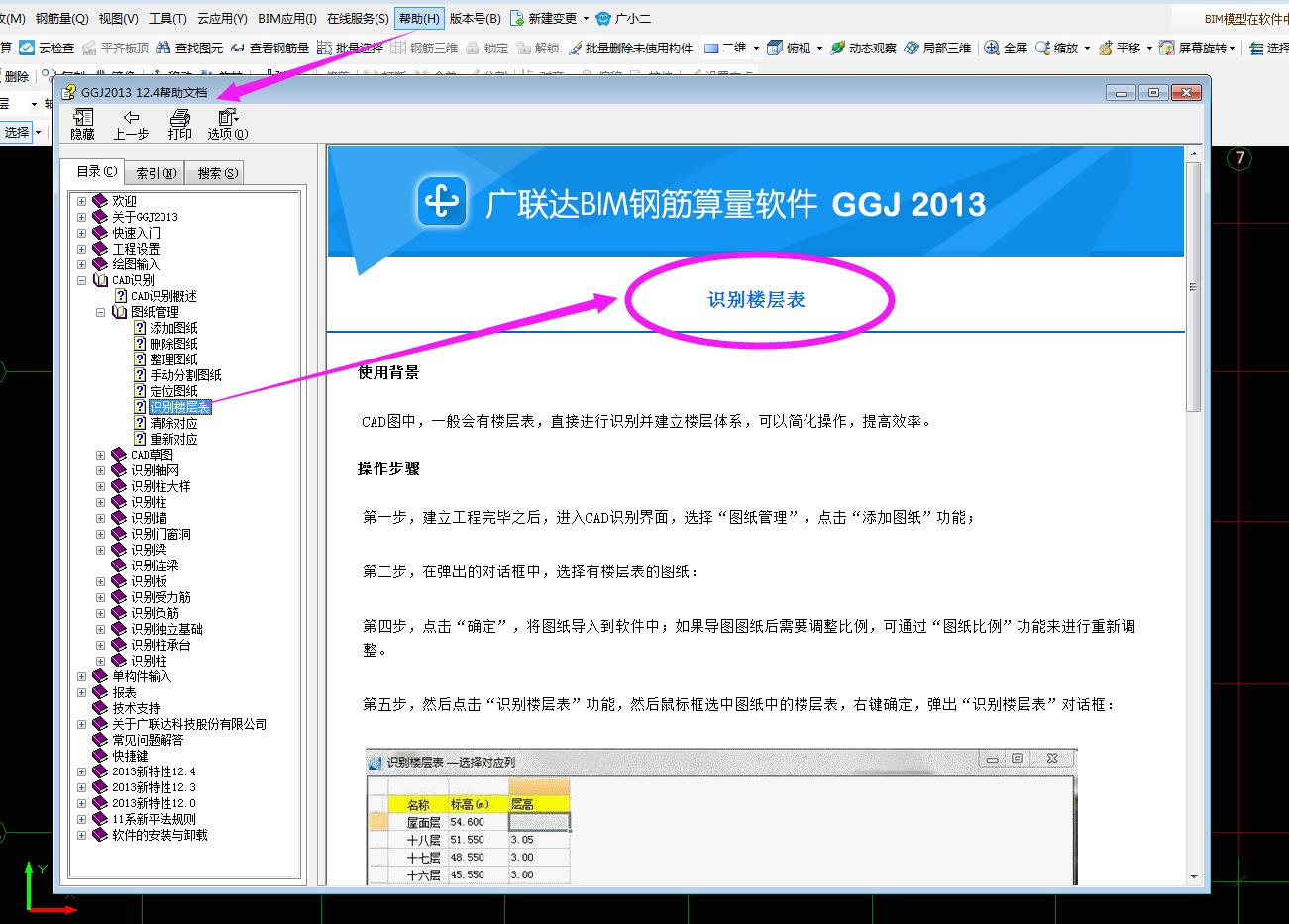Expand the 单构件输入 tree node
The height and width of the screenshot is (924, 1289).
81,676
